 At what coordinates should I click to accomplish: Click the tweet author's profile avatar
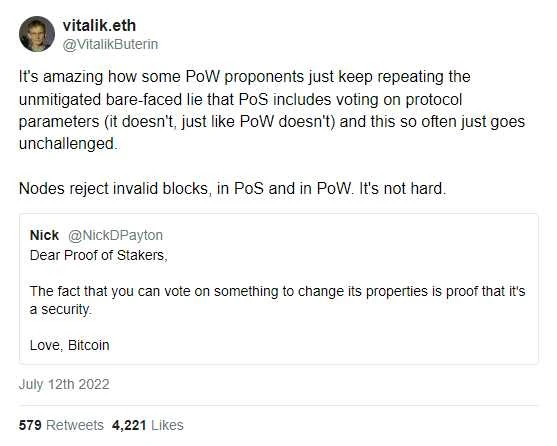[37, 34]
